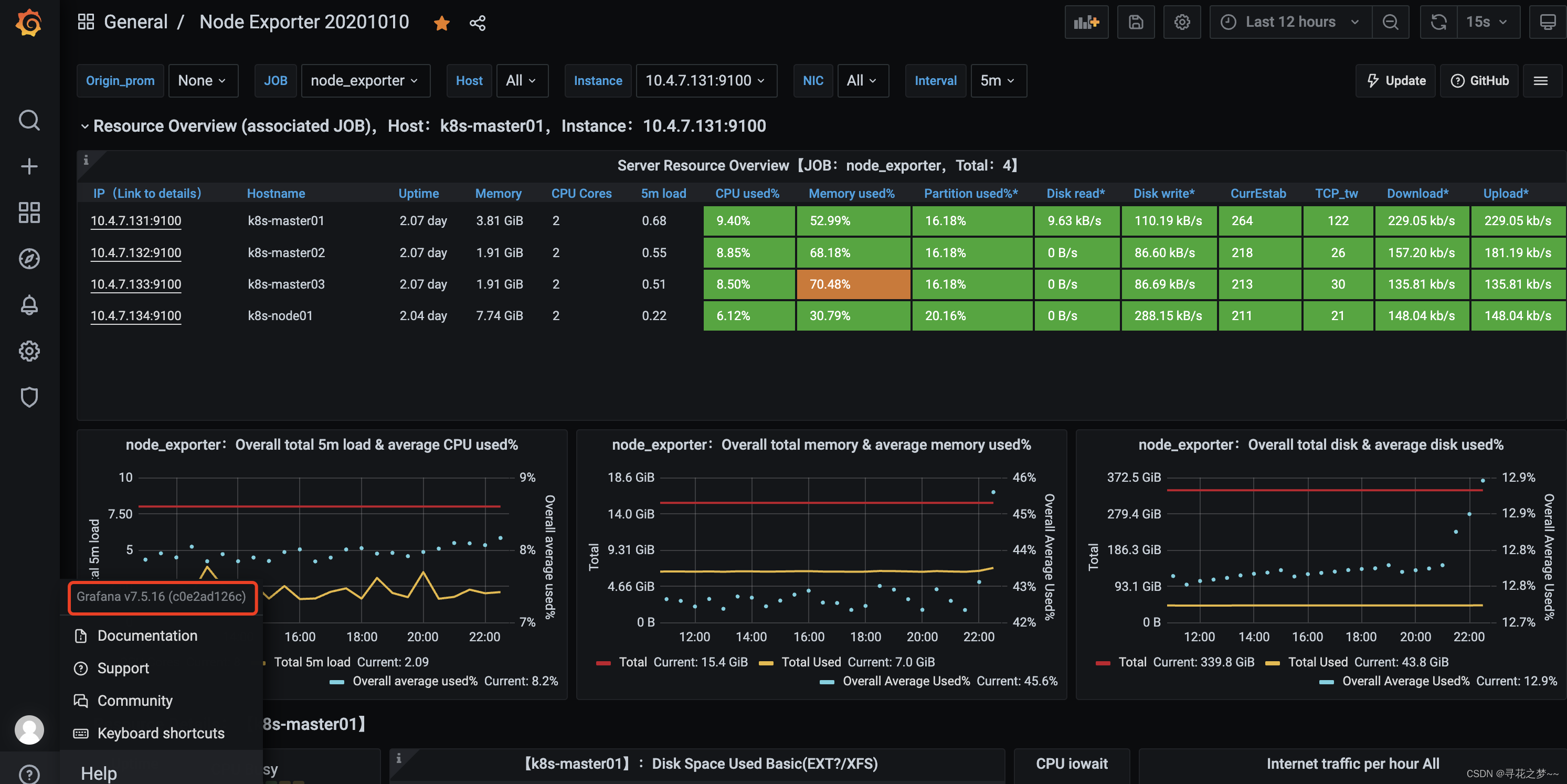Open the Explore compass icon

click(28, 259)
